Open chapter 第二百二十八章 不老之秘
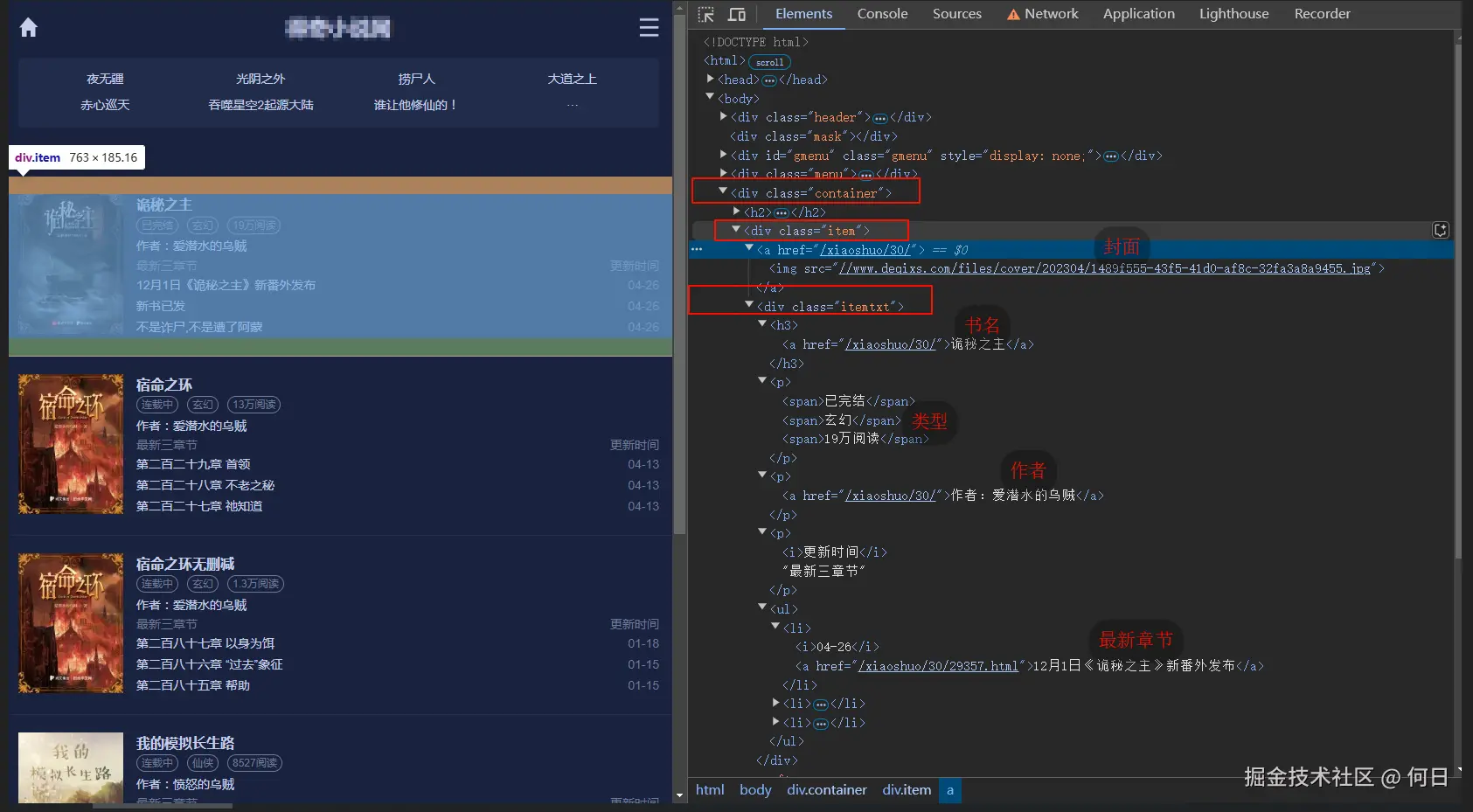 point(205,485)
